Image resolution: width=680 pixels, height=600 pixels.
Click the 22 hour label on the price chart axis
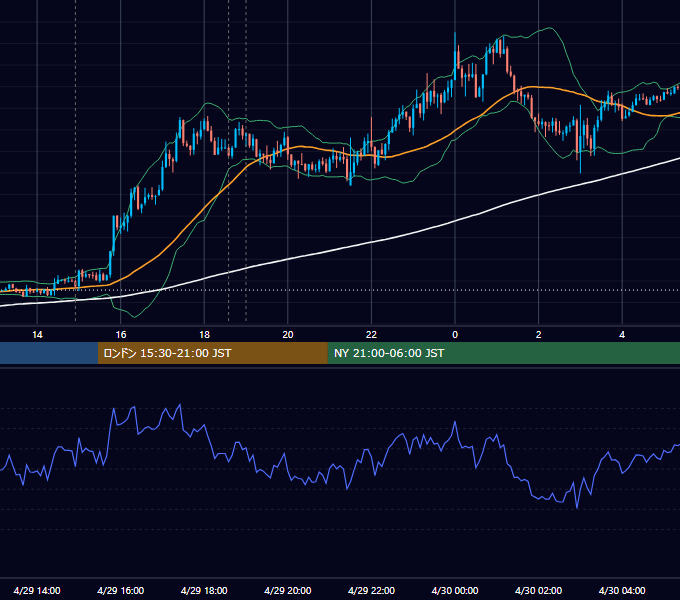click(x=371, y=335)
